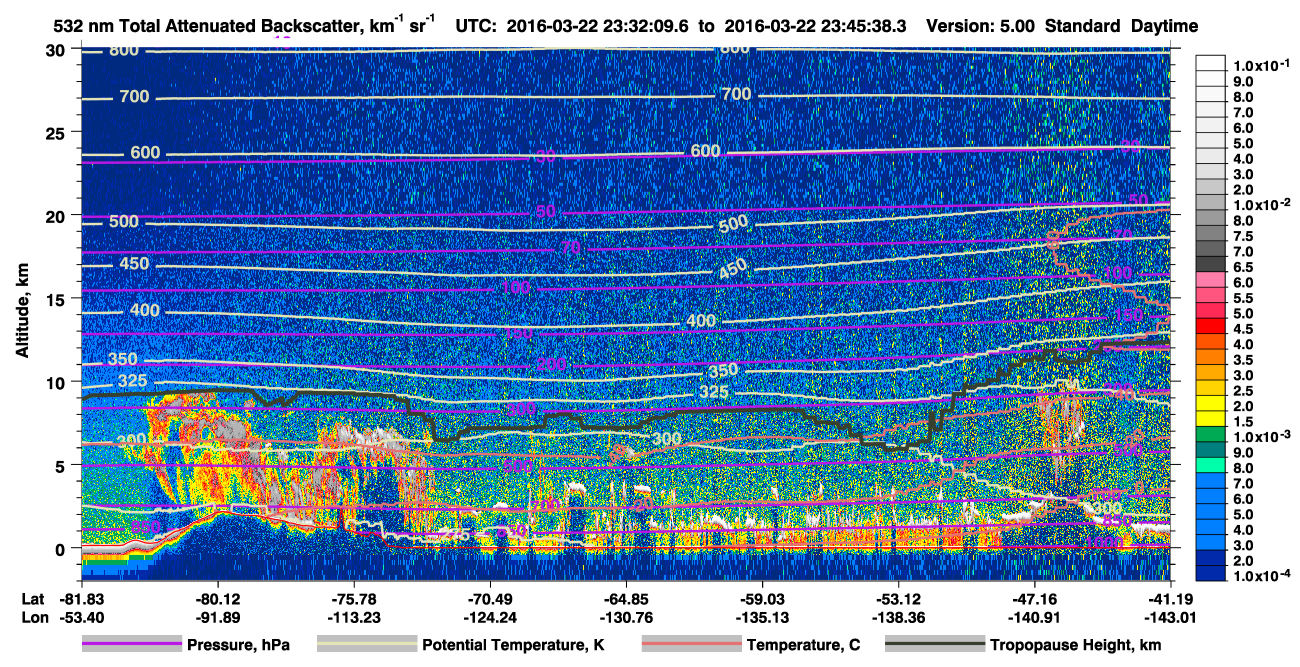
Task: Click the latitude value -47.16
Action: pyautogui.click(x=1035, y=599)
